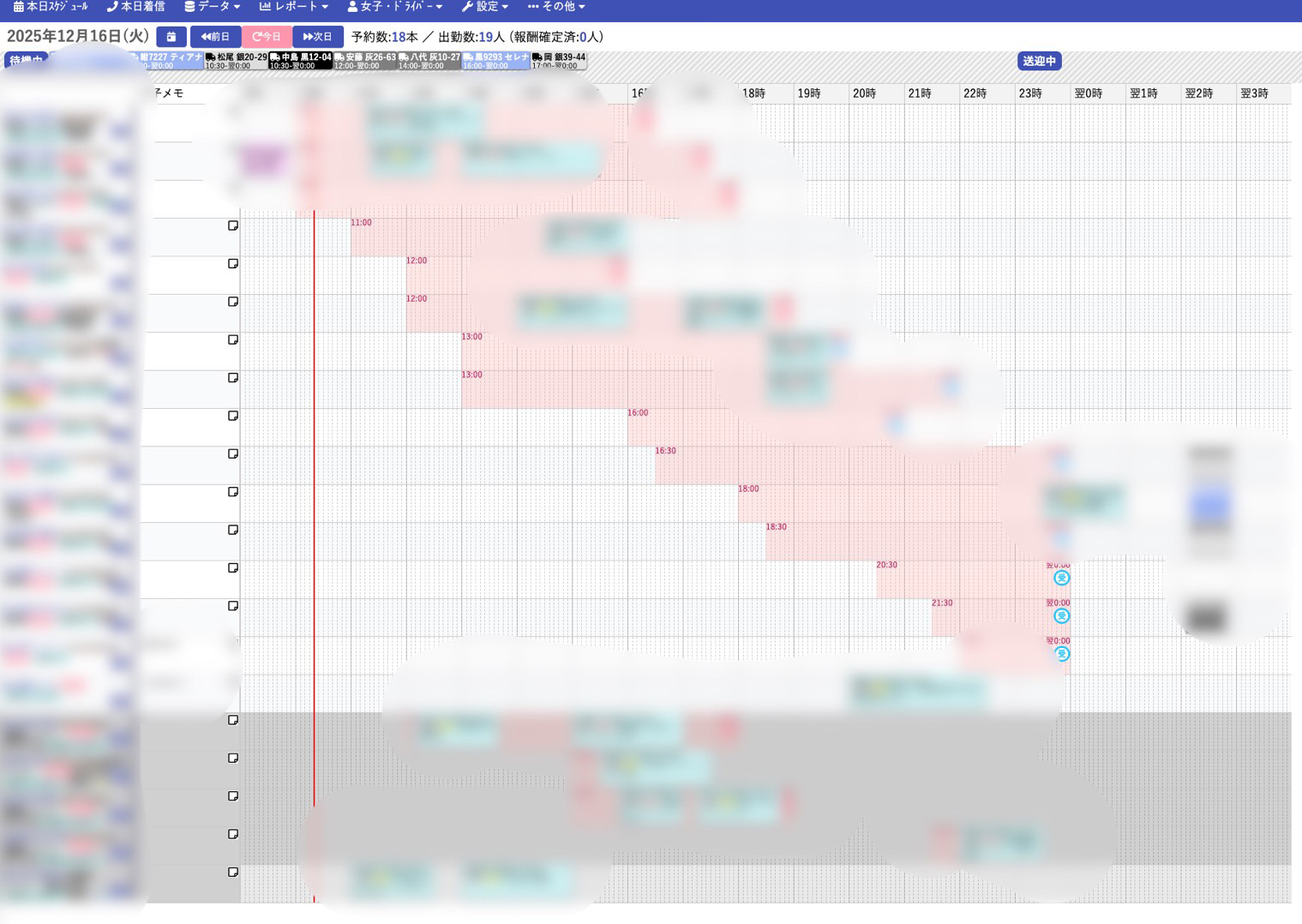This screenshot has width=1302, height=924.
Task: Click the 送迎中 status label
Action: 1039,61
